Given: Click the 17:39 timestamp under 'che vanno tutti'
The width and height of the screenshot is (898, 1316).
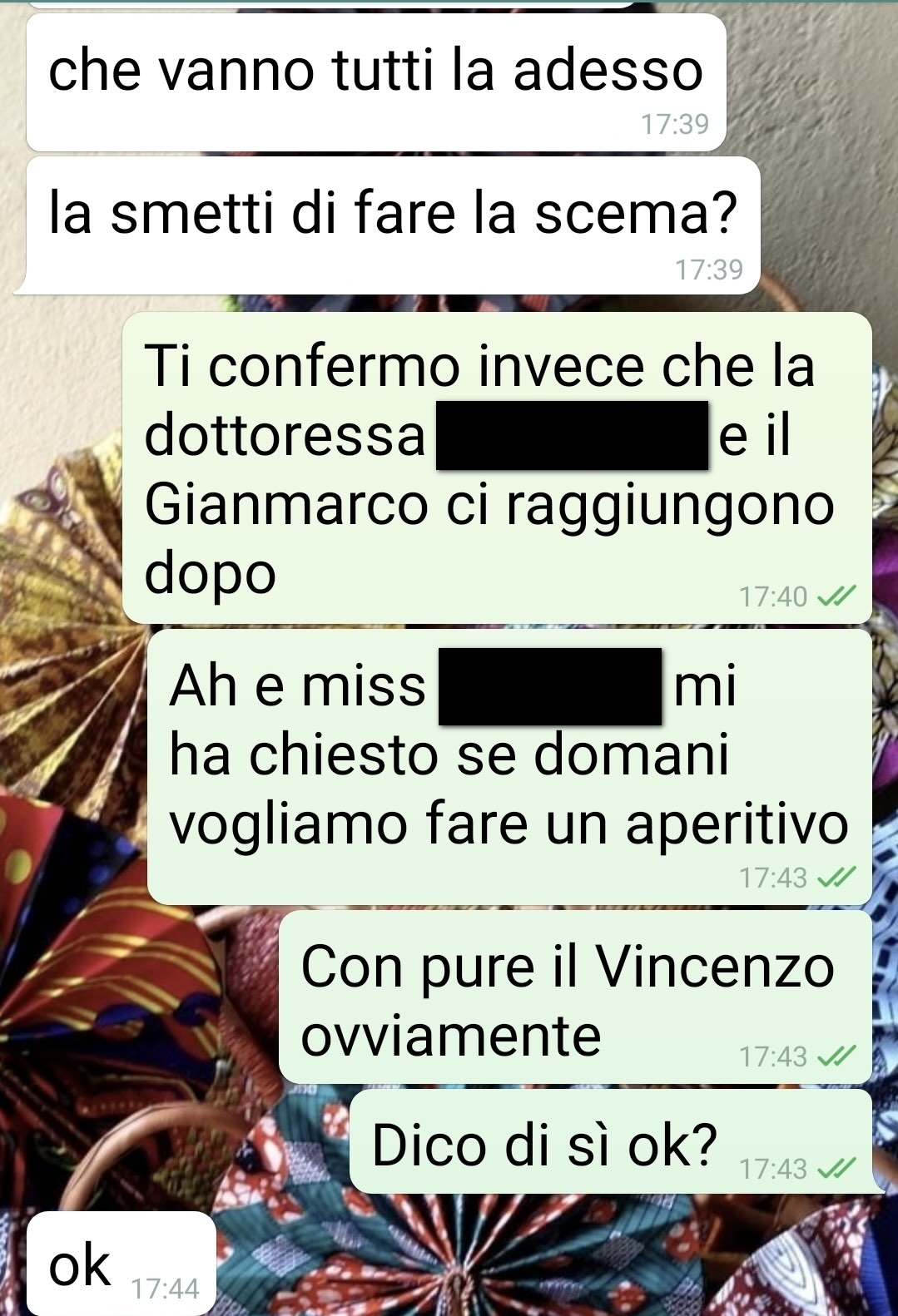Looking at the screenshot, I should pyautogui.click(x=675, y=124).
